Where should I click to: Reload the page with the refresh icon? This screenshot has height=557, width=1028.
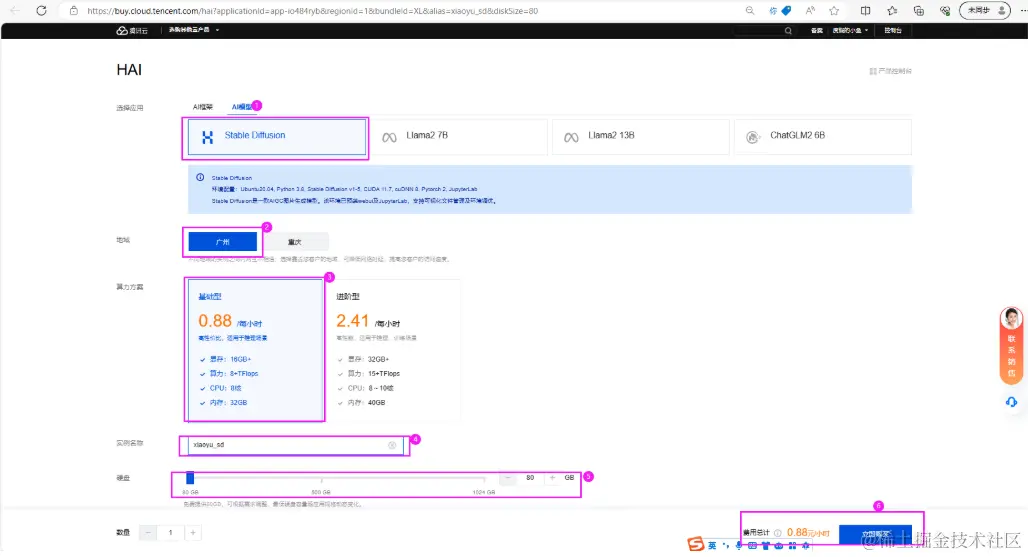click(x=41, y=10)
